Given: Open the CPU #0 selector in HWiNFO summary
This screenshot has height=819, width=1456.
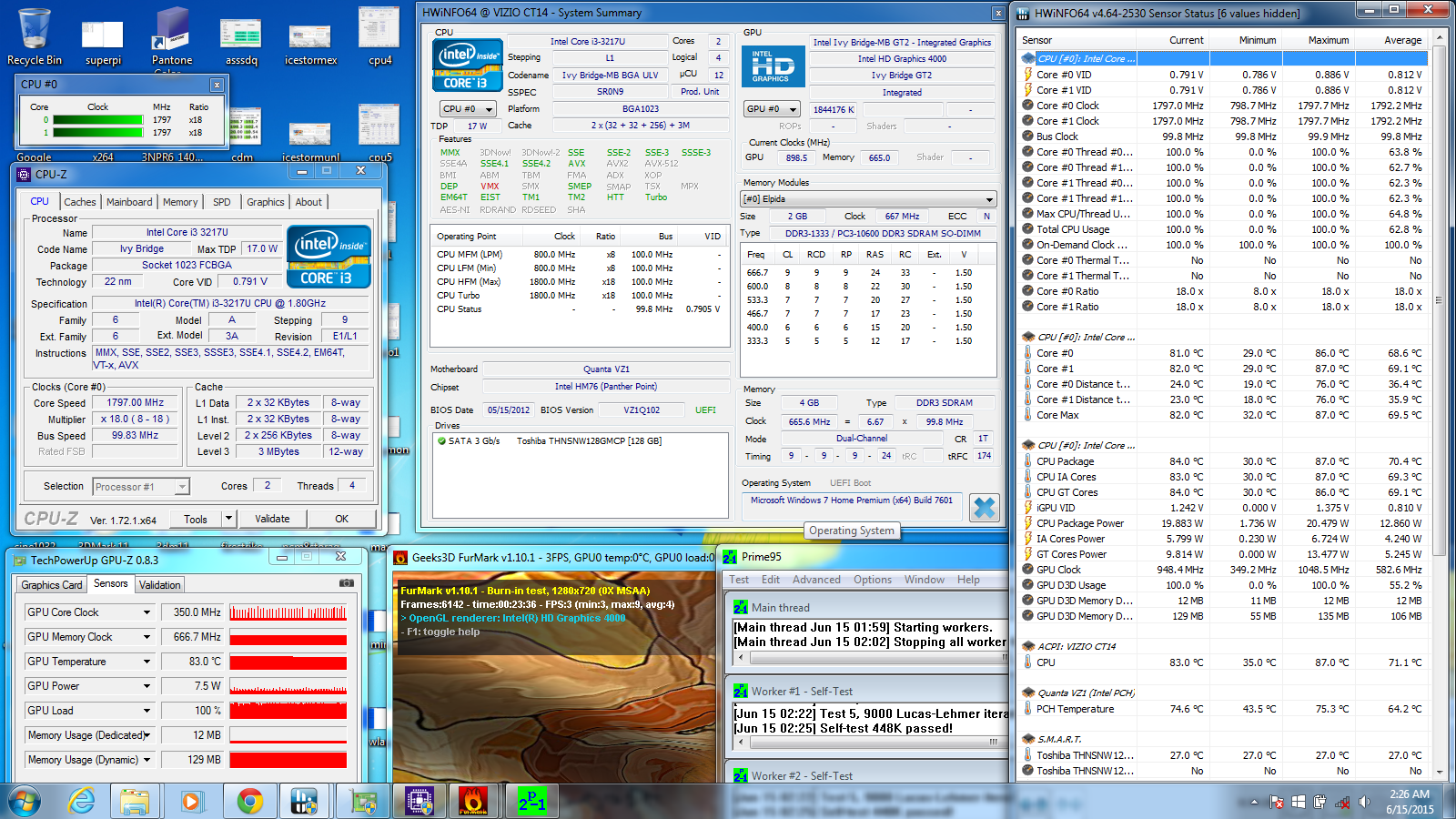Looking at the screenshot, I should coord(468,109).
